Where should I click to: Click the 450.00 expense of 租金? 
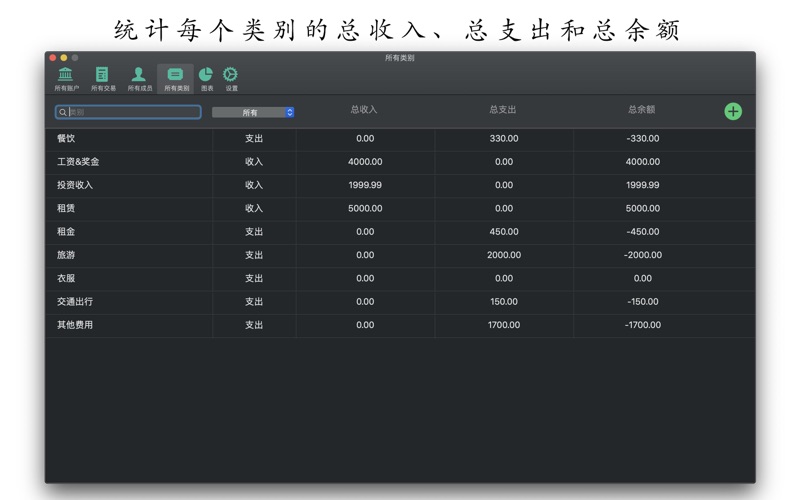(504, 232)
